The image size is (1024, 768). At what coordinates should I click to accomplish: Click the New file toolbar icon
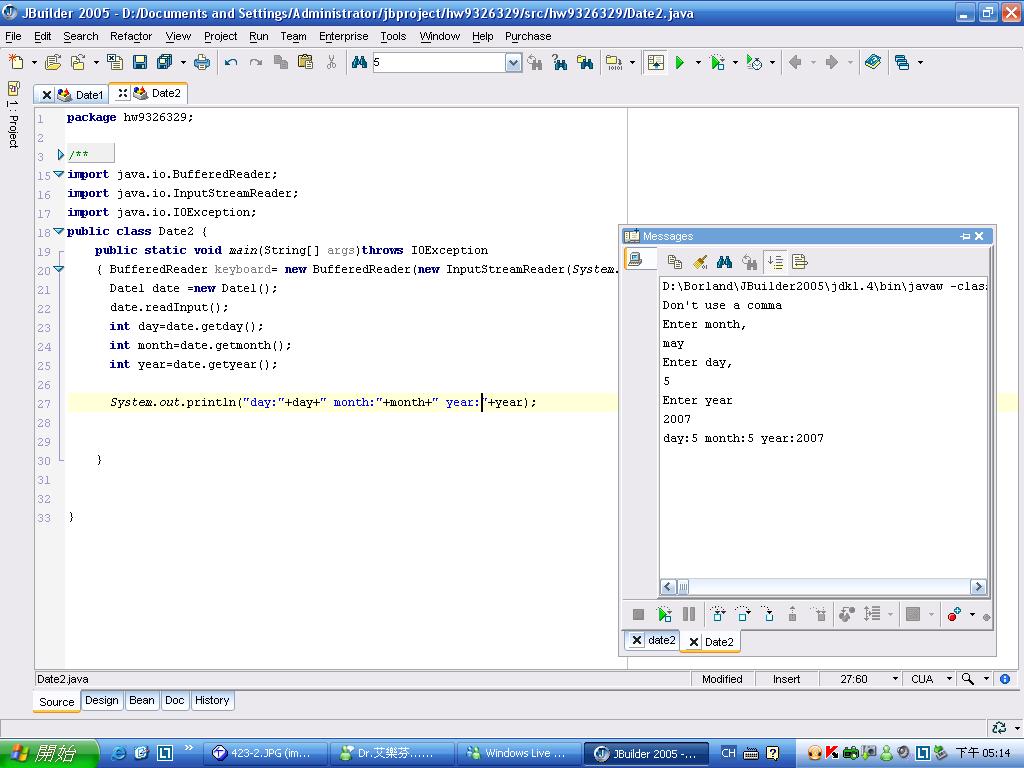(16, 62)
